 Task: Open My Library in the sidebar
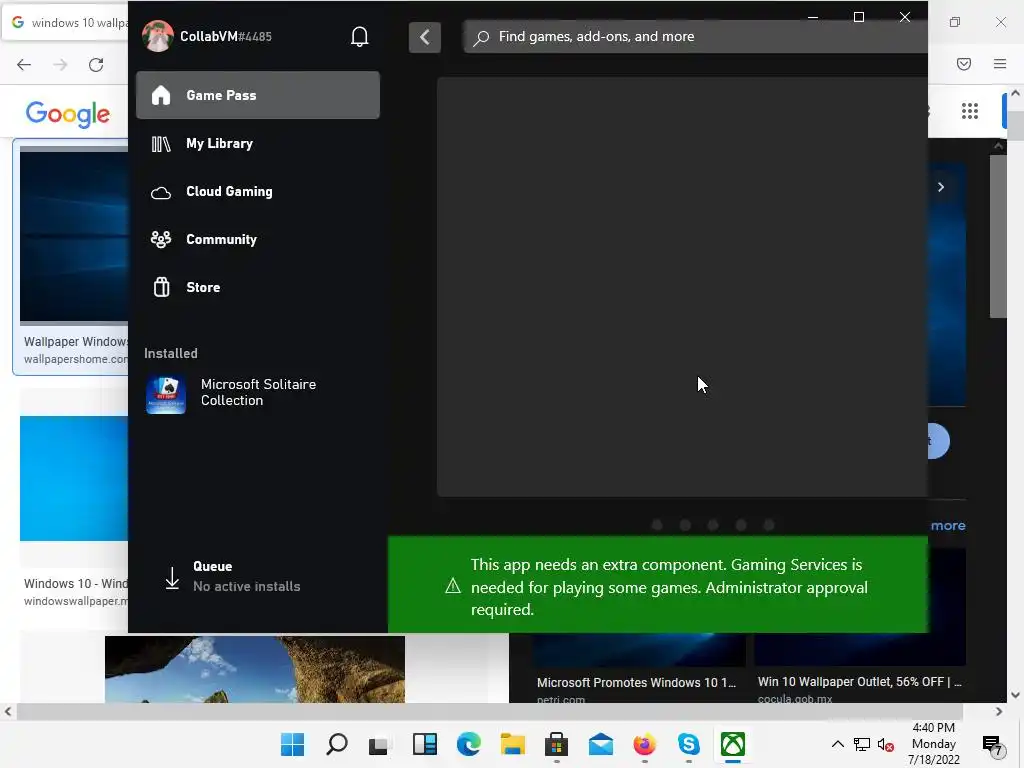point(258,144)
